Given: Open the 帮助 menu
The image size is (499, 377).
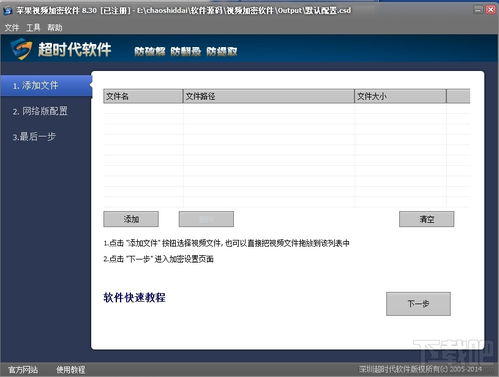Looking at the screenshot, I should coord(55,28).
